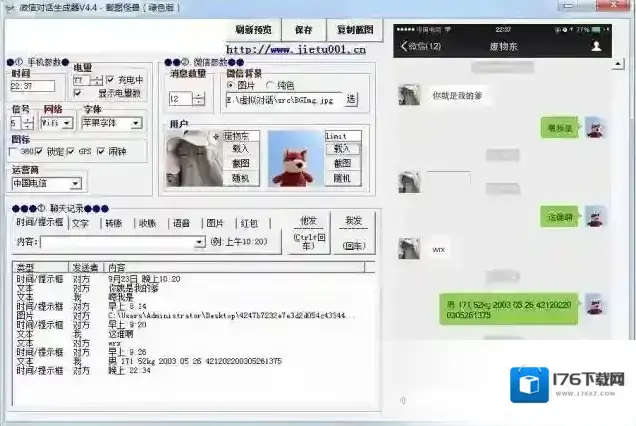
Task: Toggle the 锁定 icon checkbox
Action: pyautogui.click(x=39, y=151)
